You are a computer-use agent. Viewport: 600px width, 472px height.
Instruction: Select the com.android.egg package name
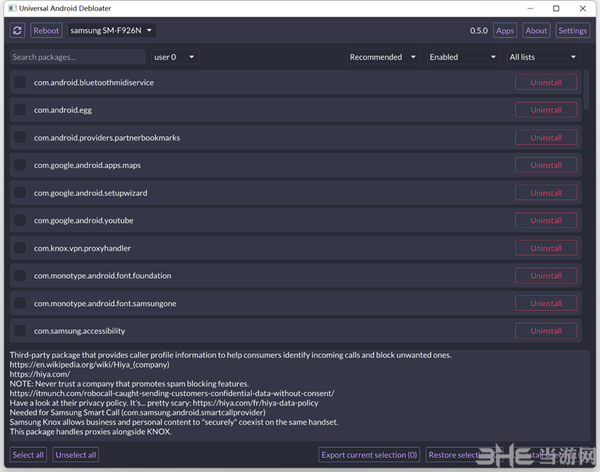(x=63, y=110)
